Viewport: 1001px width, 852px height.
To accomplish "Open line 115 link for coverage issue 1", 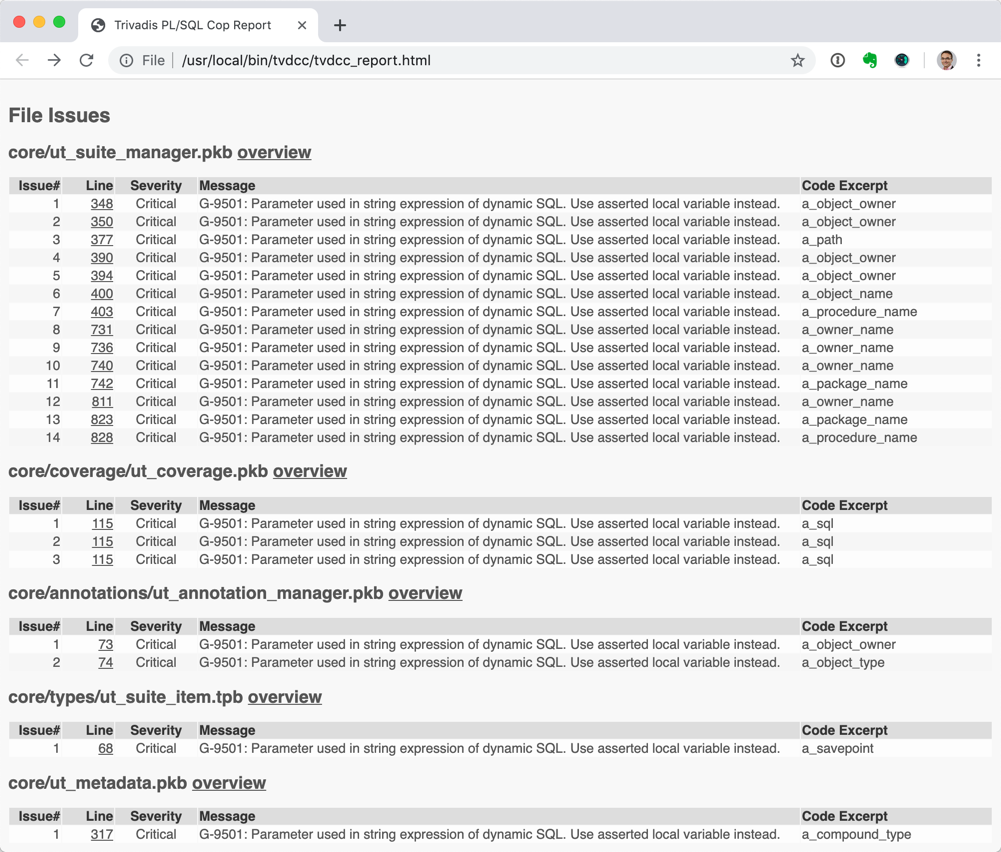I will [102, 523].
